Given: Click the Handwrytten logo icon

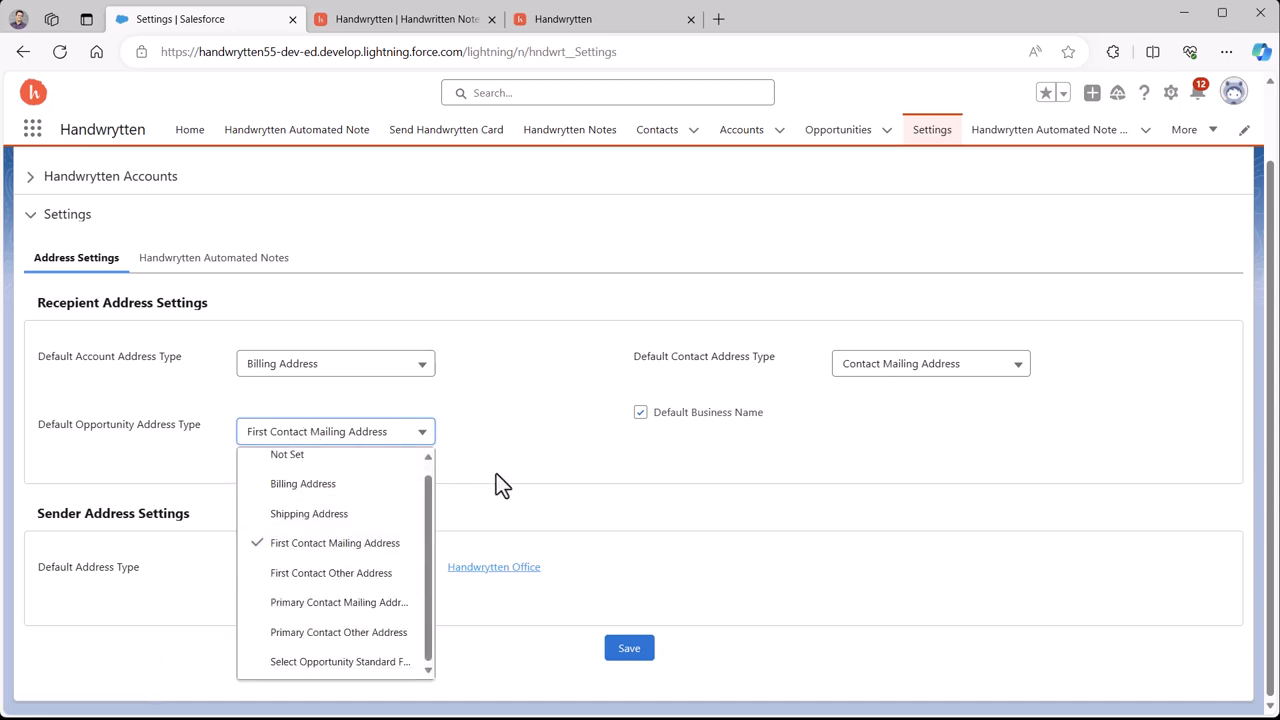Looking at the screenshot, I should (x=33, y=92).
